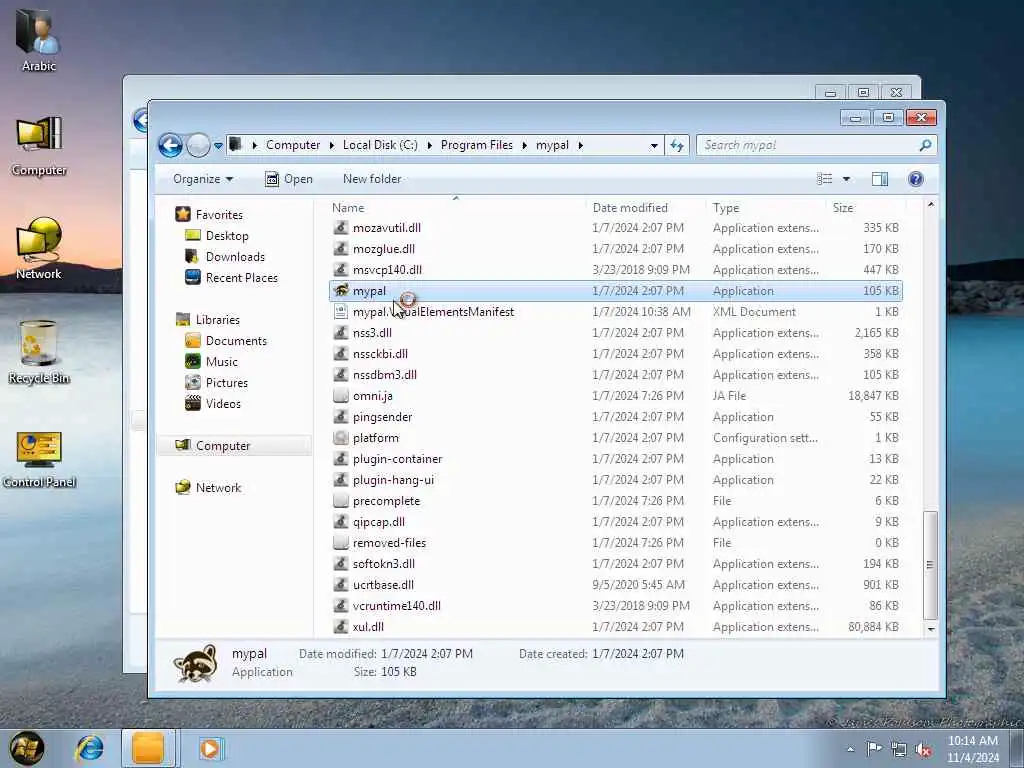Click the muted volume tray icon
The width and height of the screenshot is (1024, 768).
pos(923,749)
